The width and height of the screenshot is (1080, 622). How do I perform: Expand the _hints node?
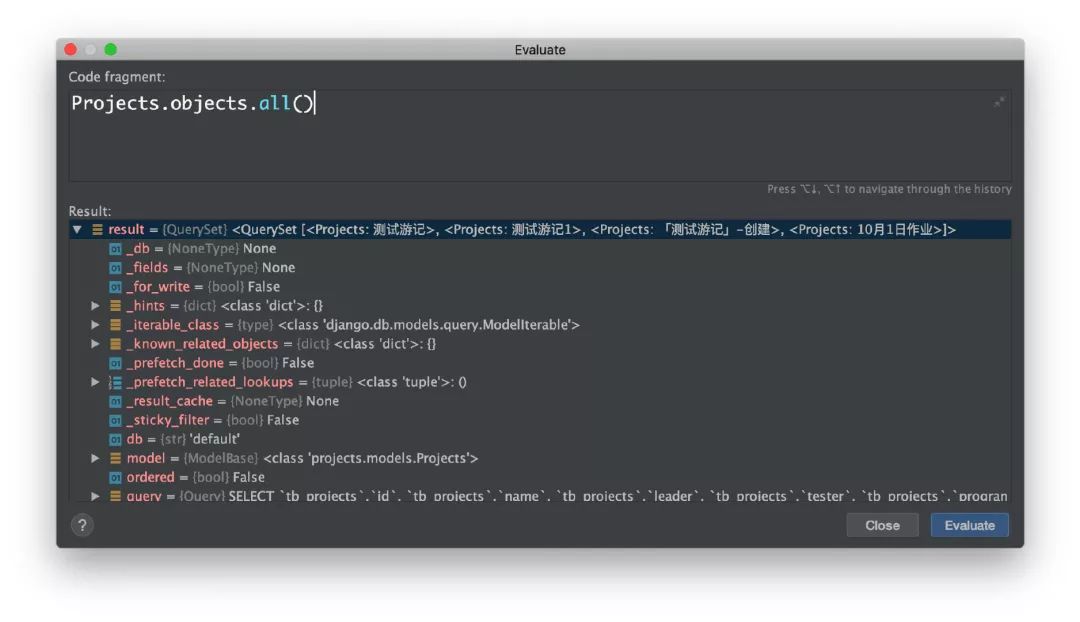point(96,306)
